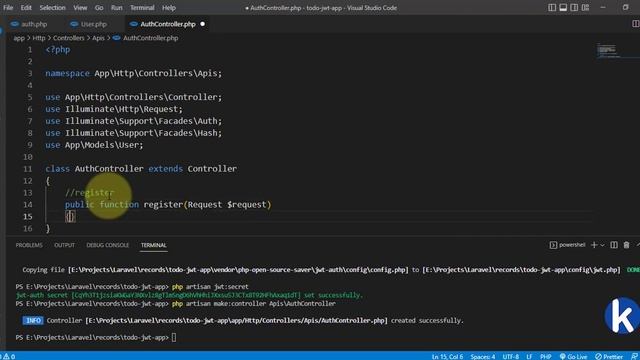This screenshot has height=360, width=640.
Task: Open the DEBUG CONSOLE panel tab
Action: click(108, 245)
